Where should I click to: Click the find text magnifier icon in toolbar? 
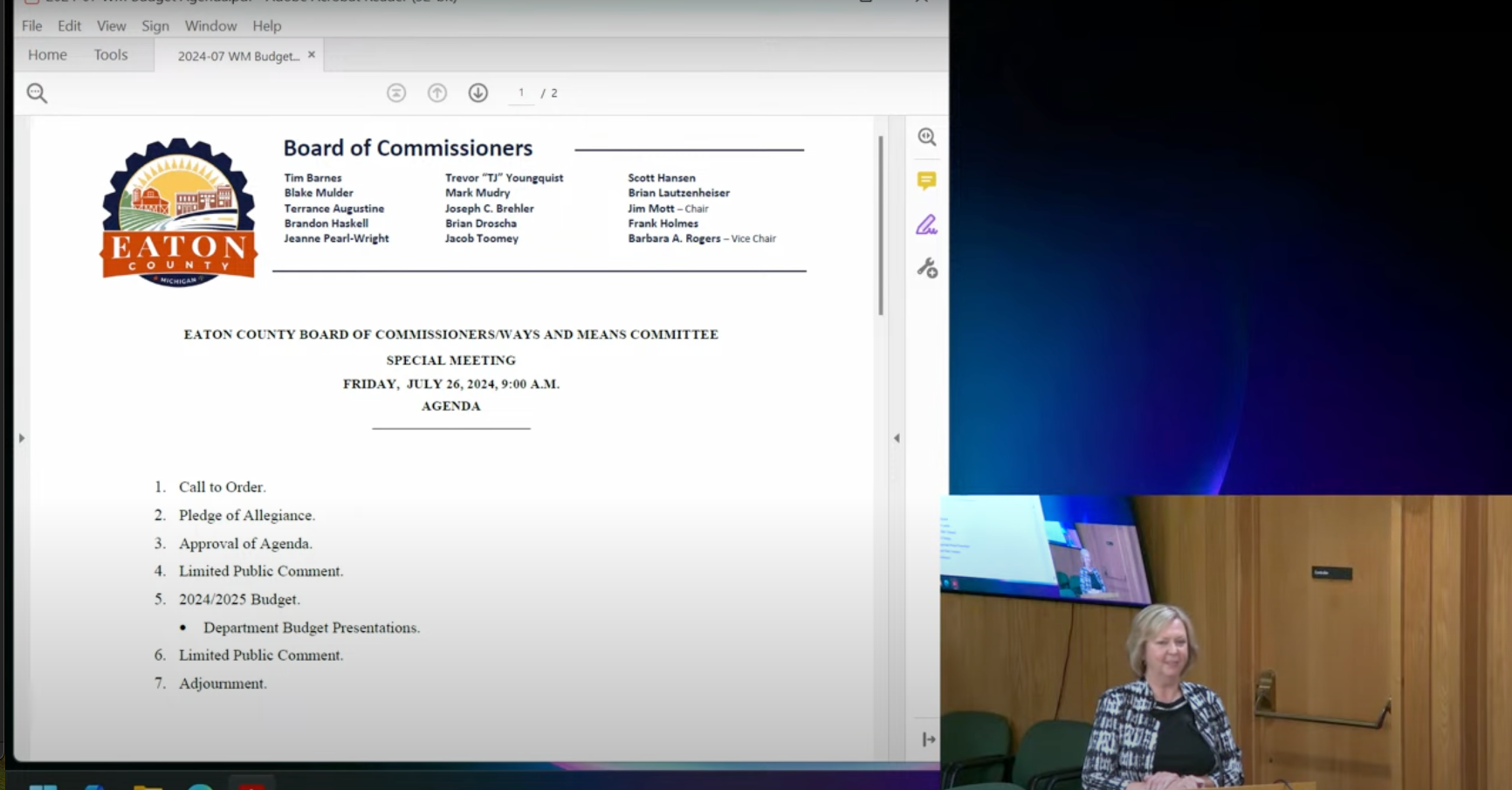click(37, 93)
